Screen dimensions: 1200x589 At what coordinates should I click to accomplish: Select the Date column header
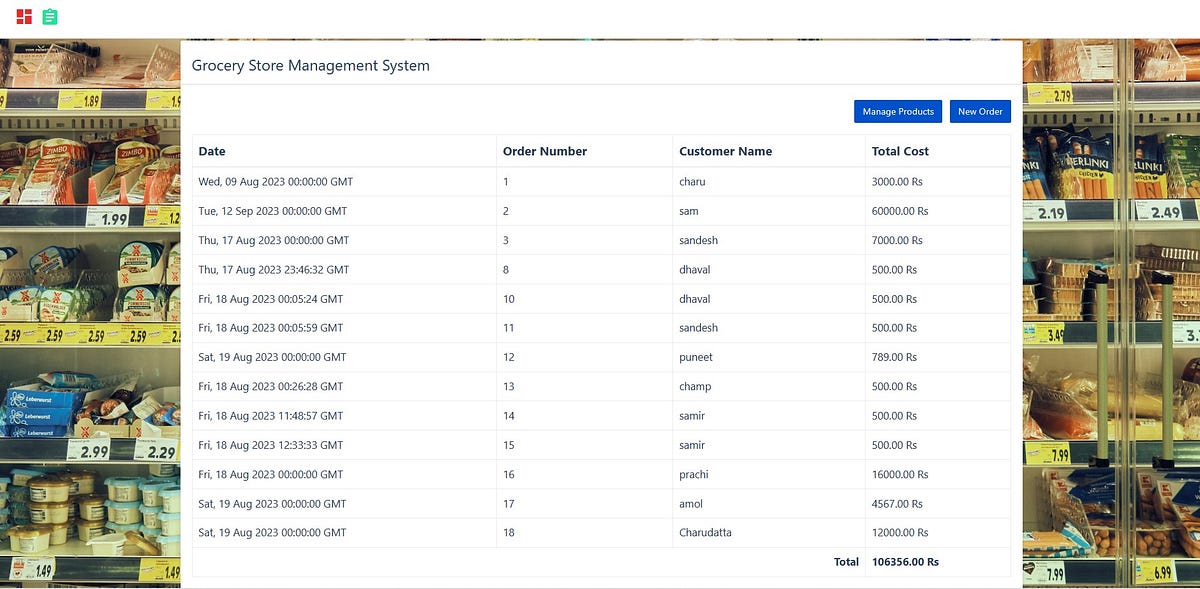212,151
